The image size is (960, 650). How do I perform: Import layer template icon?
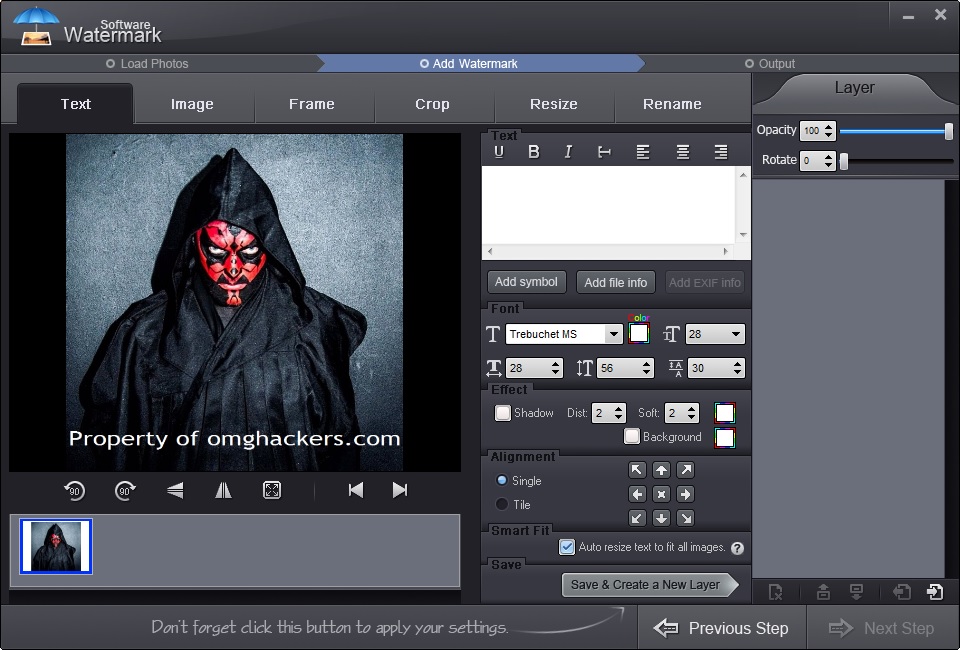[x=902, y=592]
